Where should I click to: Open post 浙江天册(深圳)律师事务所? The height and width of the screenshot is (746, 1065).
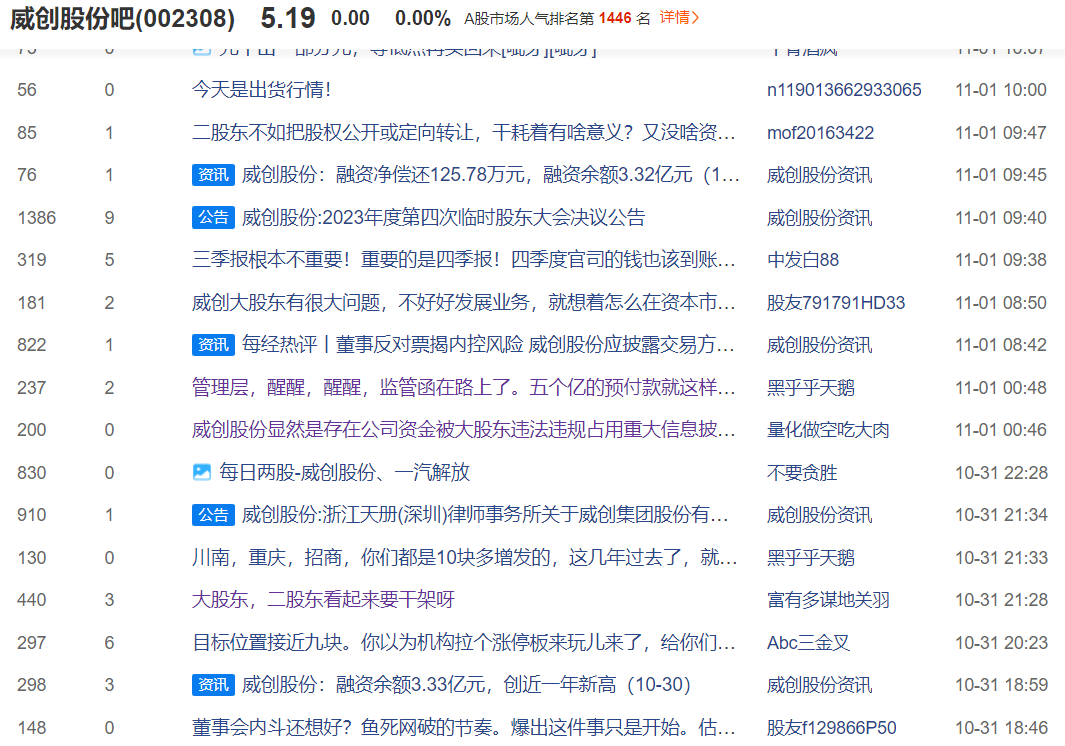pyautogui.click(x=485, y=515)
